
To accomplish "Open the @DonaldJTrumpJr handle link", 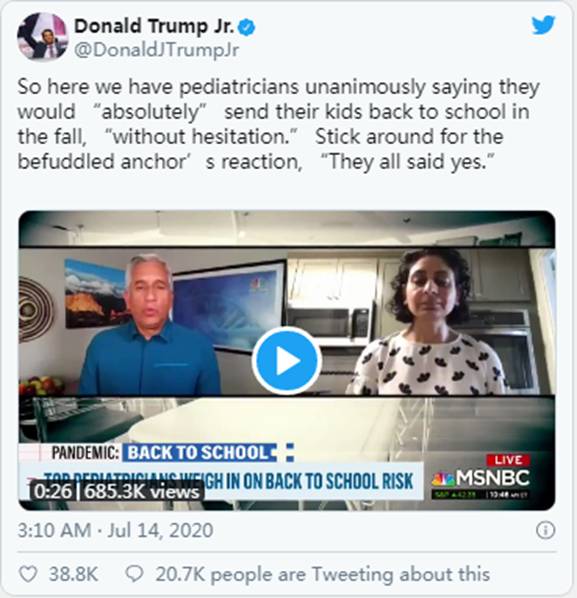I will [x=156, y=50].
